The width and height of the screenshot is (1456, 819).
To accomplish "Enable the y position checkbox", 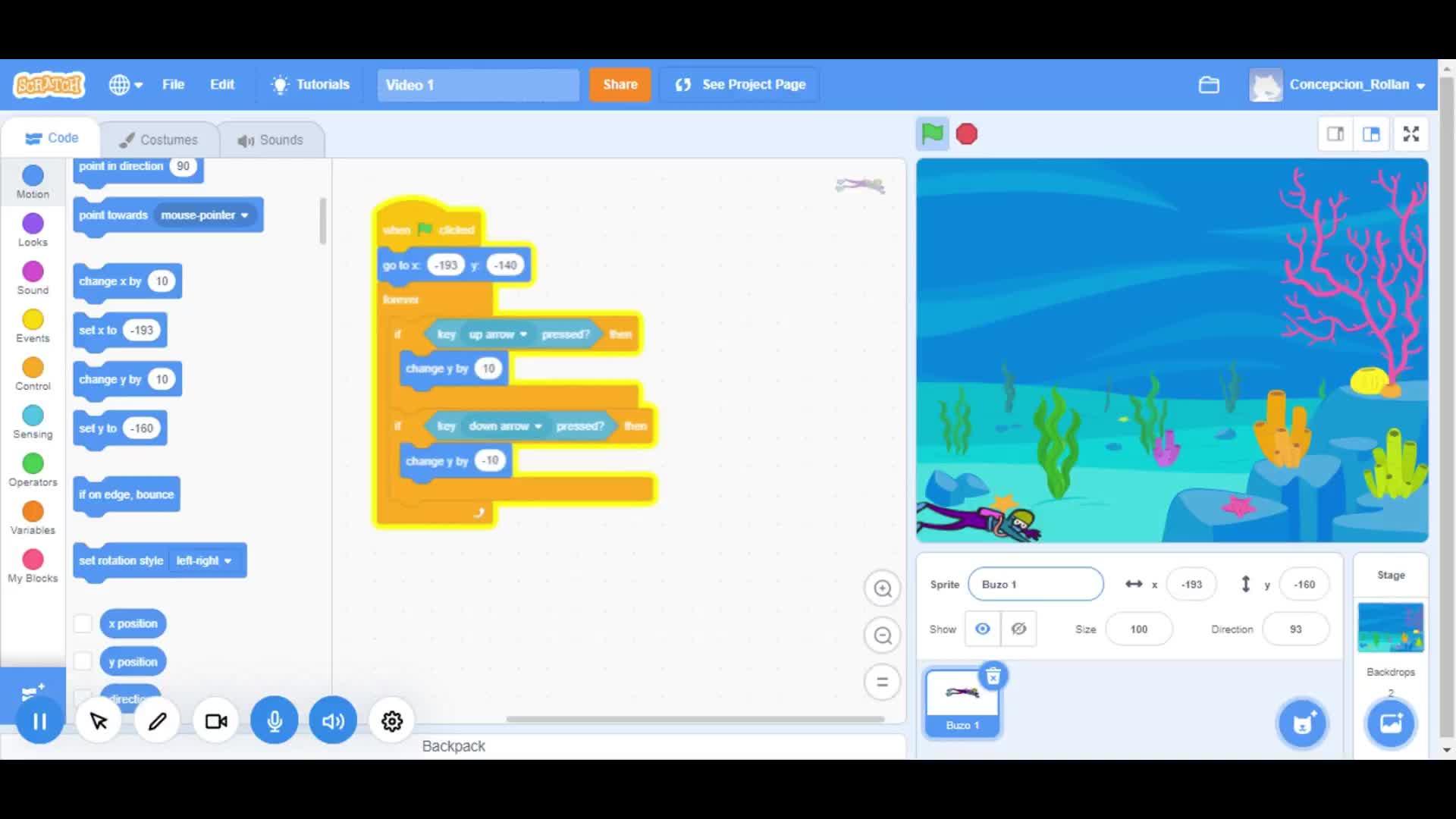I will click(x=83, y=661).
